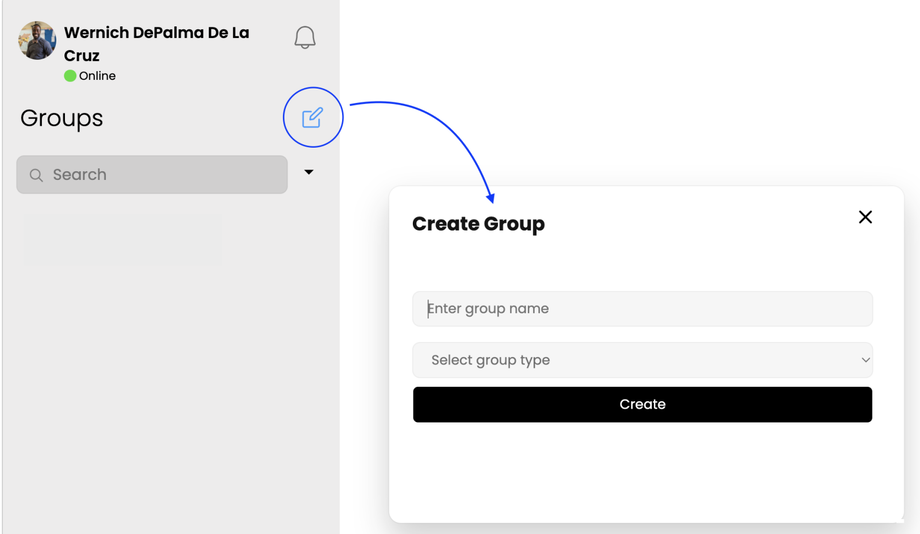Open the create group compose icon
Image resolution: width=920 pixels, height=534 pixels.
(x=313, y=118)
